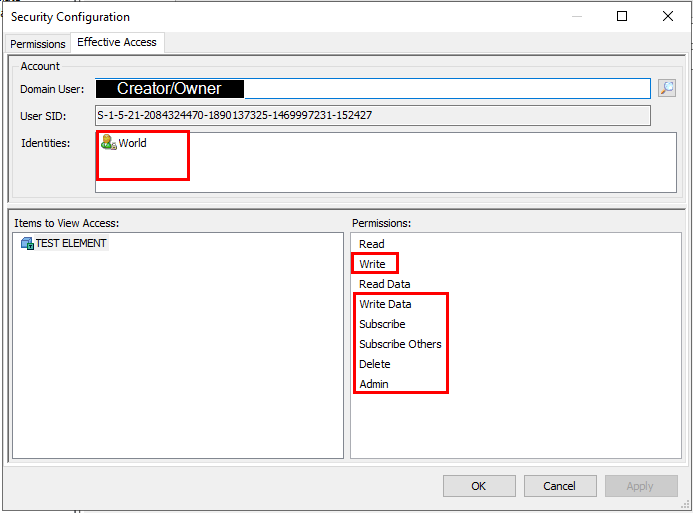Select the Write permission entry

[x=372, y=264]
